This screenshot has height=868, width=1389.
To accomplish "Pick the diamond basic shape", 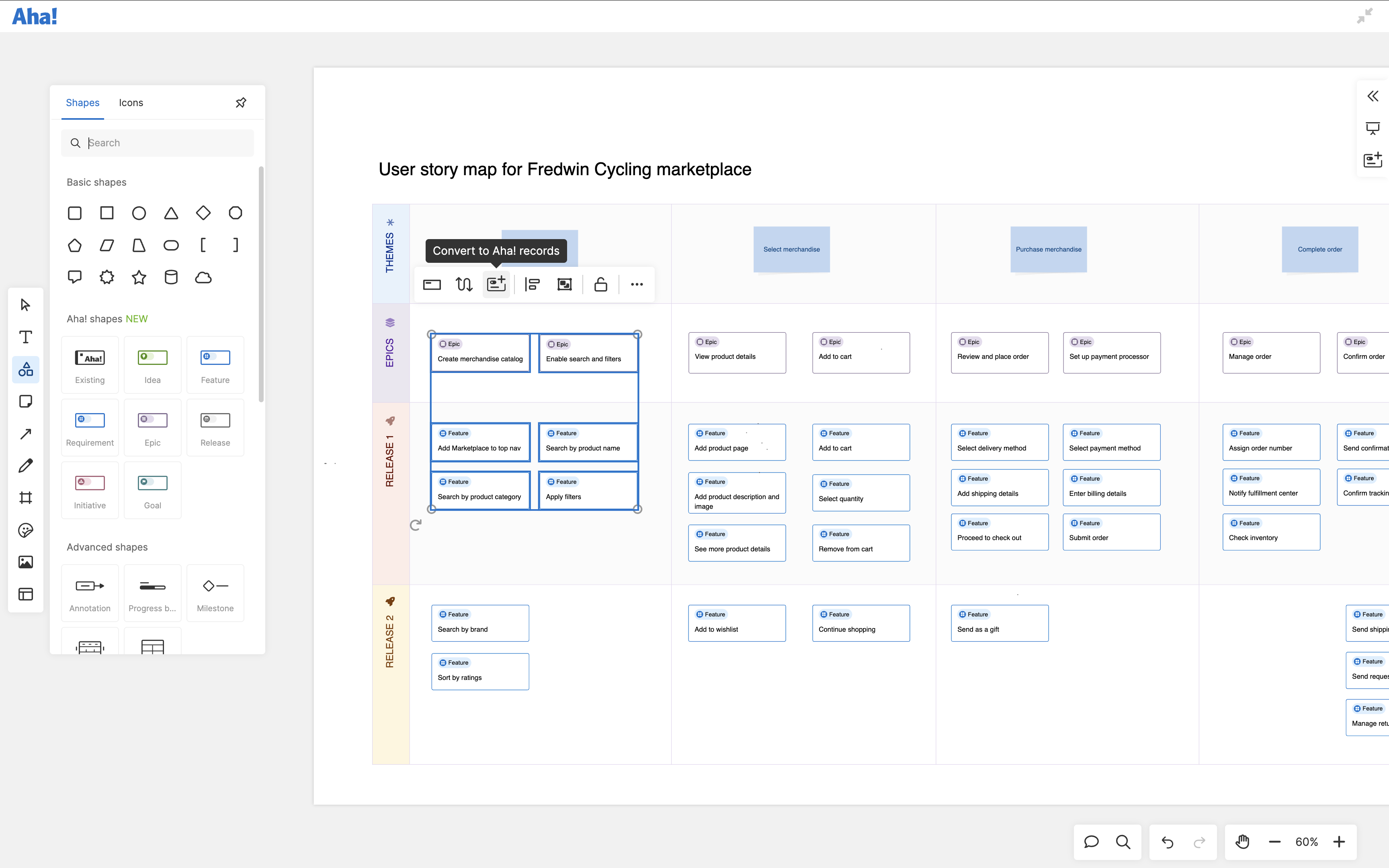I will (x=203, y=213).
